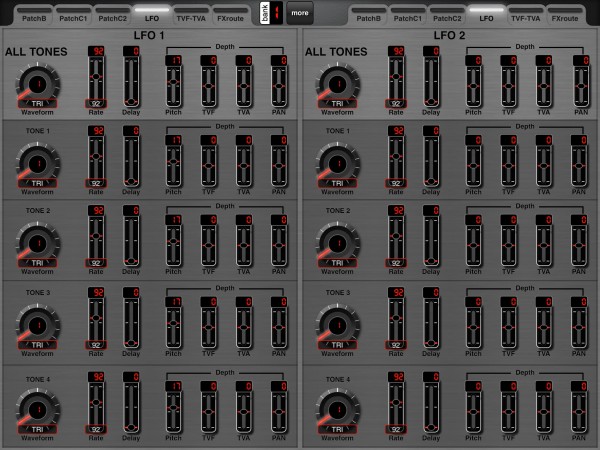Click LFO 1 Tone 1 TRI waveform label

coord(38,183)
